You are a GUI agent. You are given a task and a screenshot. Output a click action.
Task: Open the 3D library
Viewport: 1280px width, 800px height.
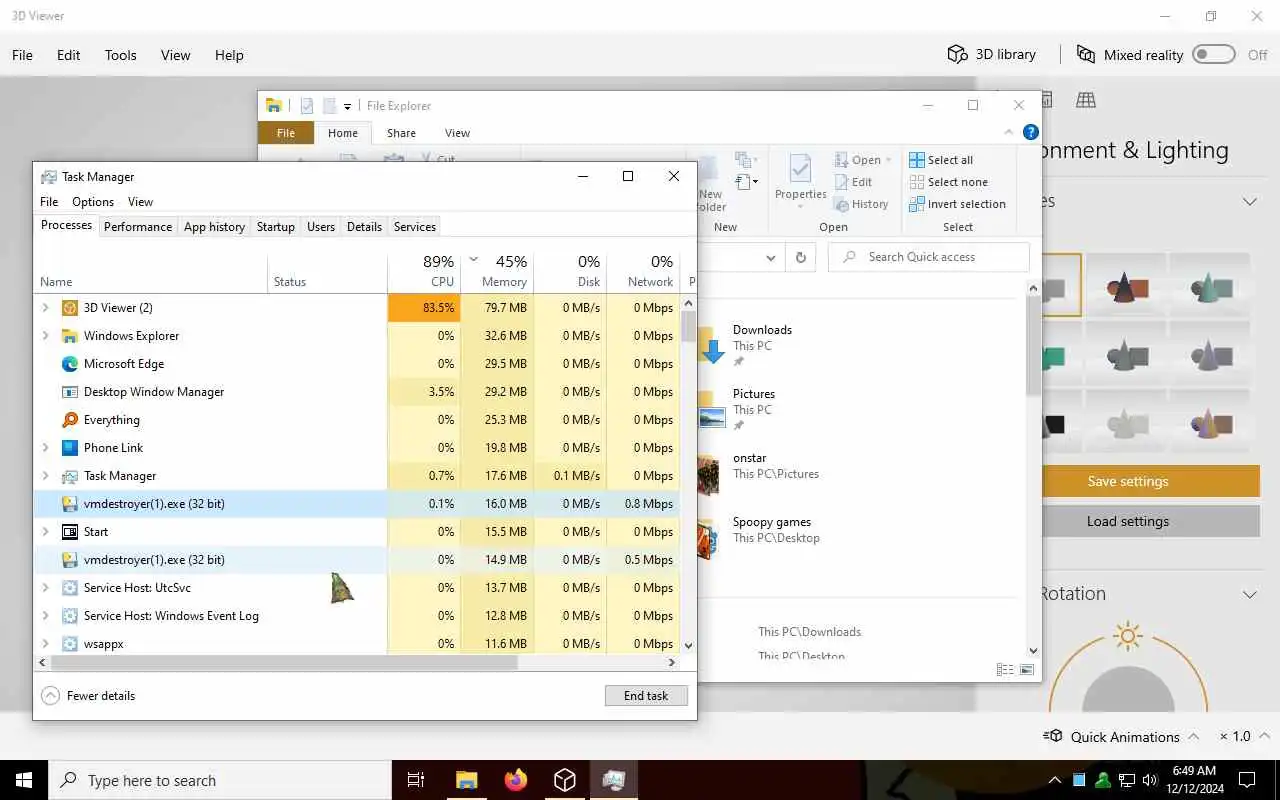[991, 55]
